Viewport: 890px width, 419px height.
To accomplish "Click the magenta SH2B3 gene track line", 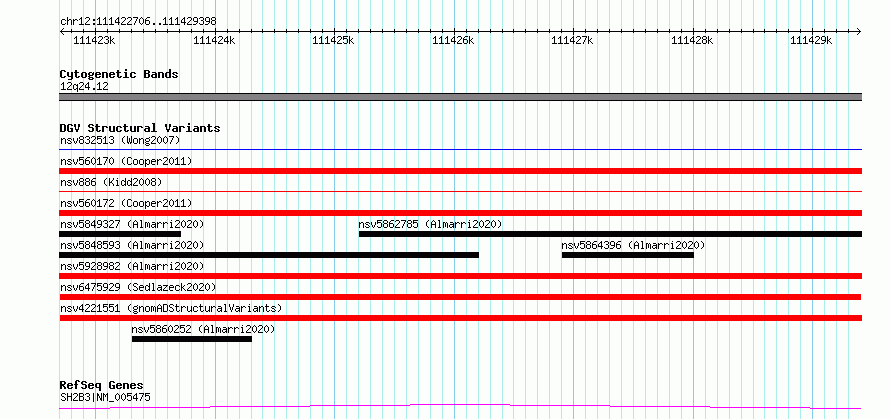I will pyautogui.click(x=461, y=406).
